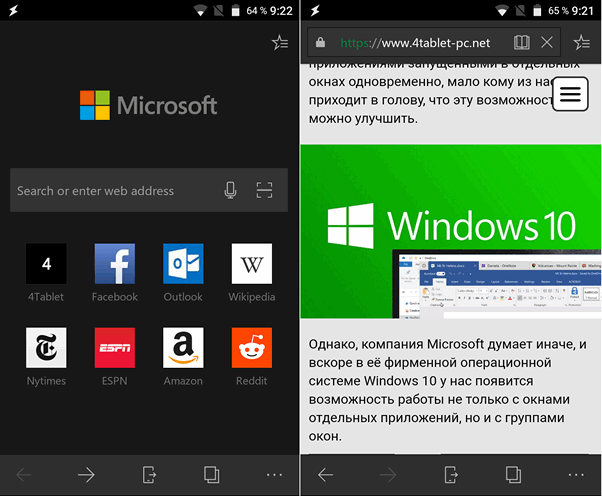Tap forward arrow in left screen
Viewport: 602px width, 496px height.
click(x=86, y=475)
